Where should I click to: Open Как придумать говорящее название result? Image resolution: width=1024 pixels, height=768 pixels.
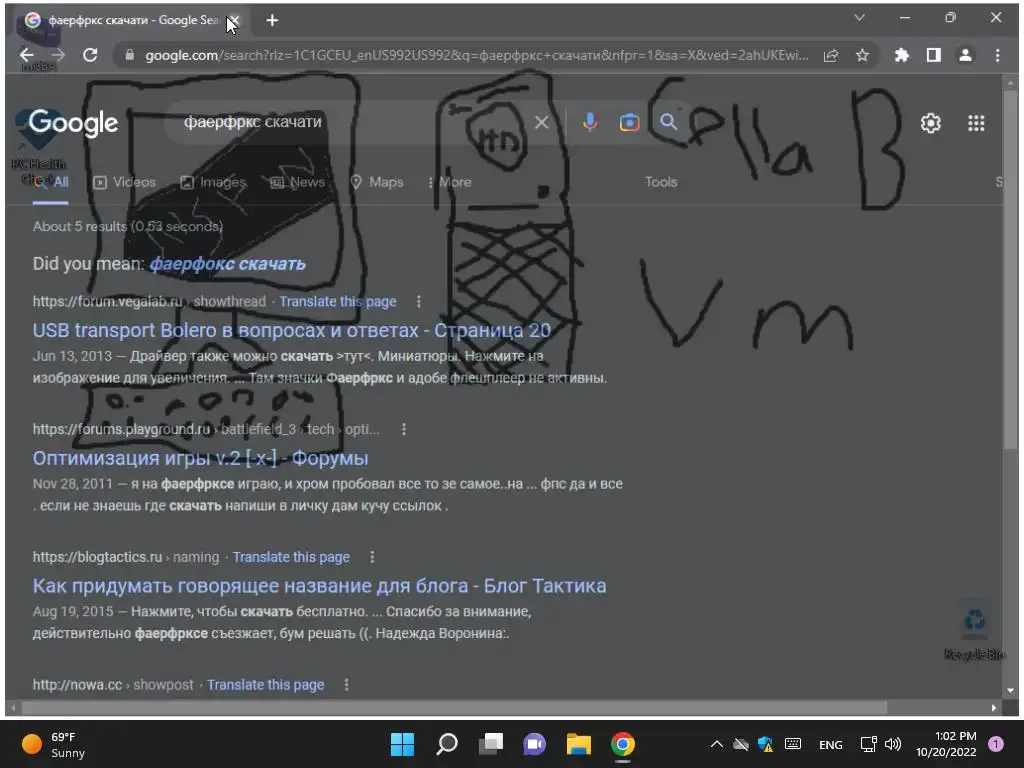(x=319, y=586)
